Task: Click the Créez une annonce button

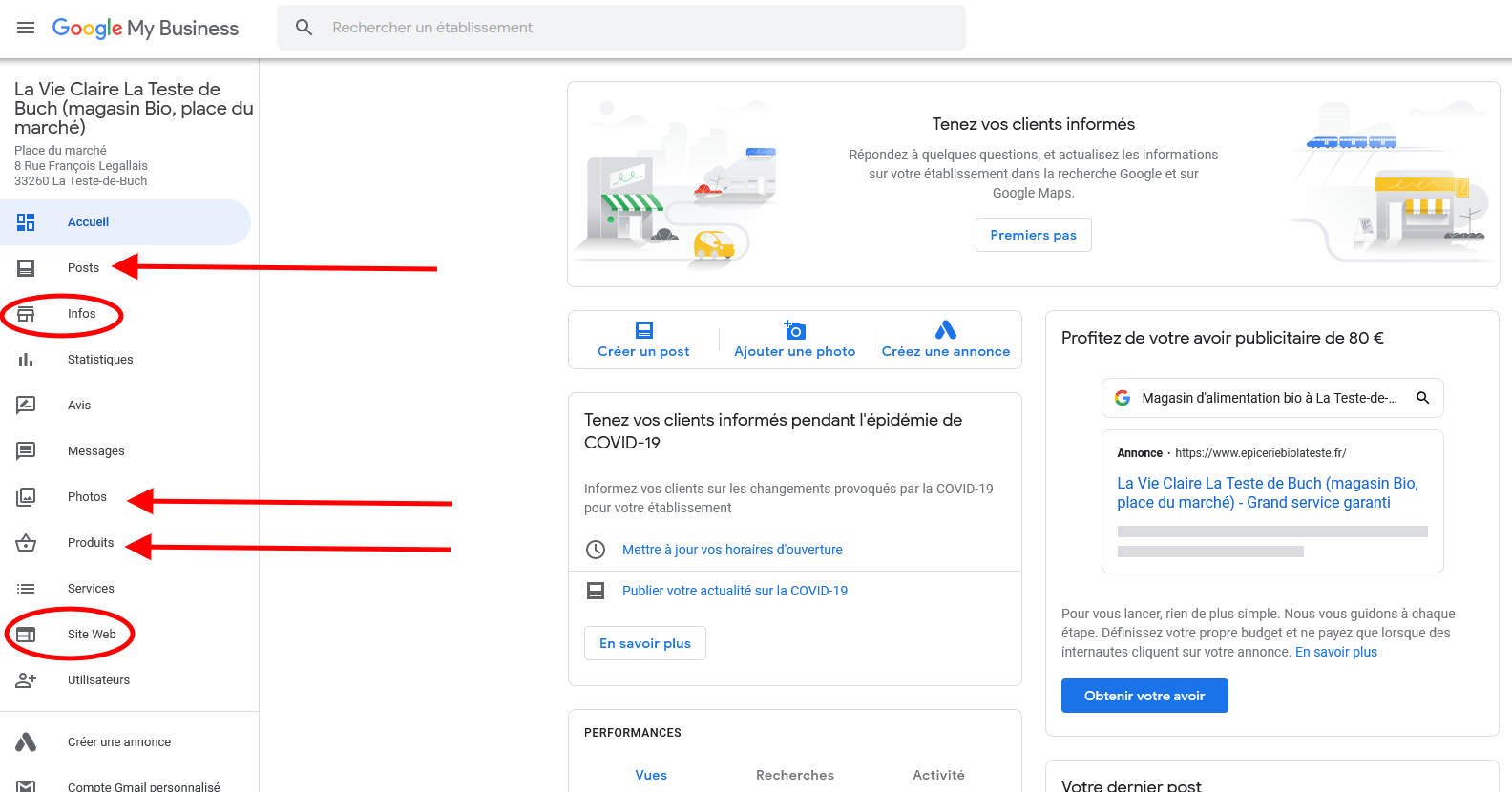Action: tap(946, 340)
